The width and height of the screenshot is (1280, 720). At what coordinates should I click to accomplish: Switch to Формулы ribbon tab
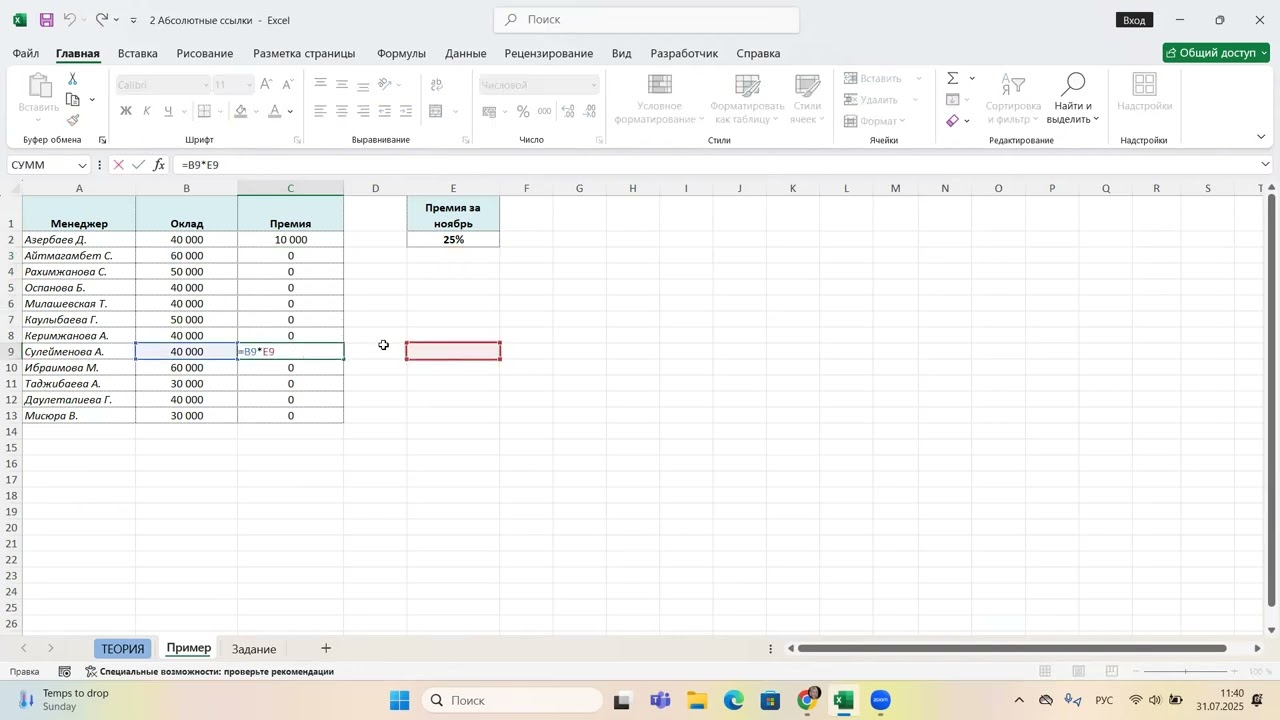401,53
